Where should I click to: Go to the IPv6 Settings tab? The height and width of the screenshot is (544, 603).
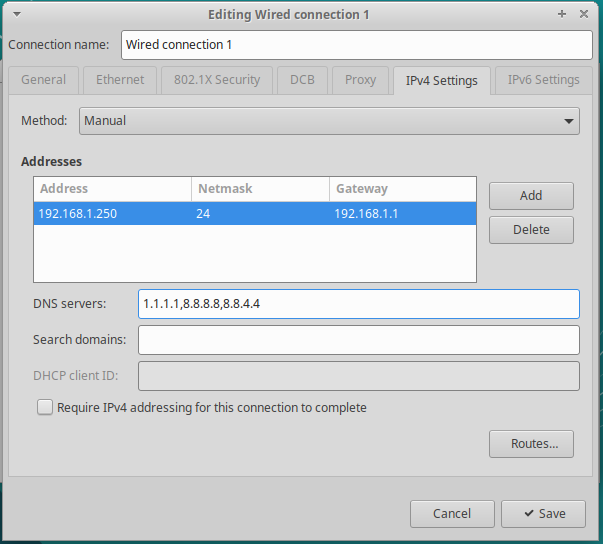543,80
